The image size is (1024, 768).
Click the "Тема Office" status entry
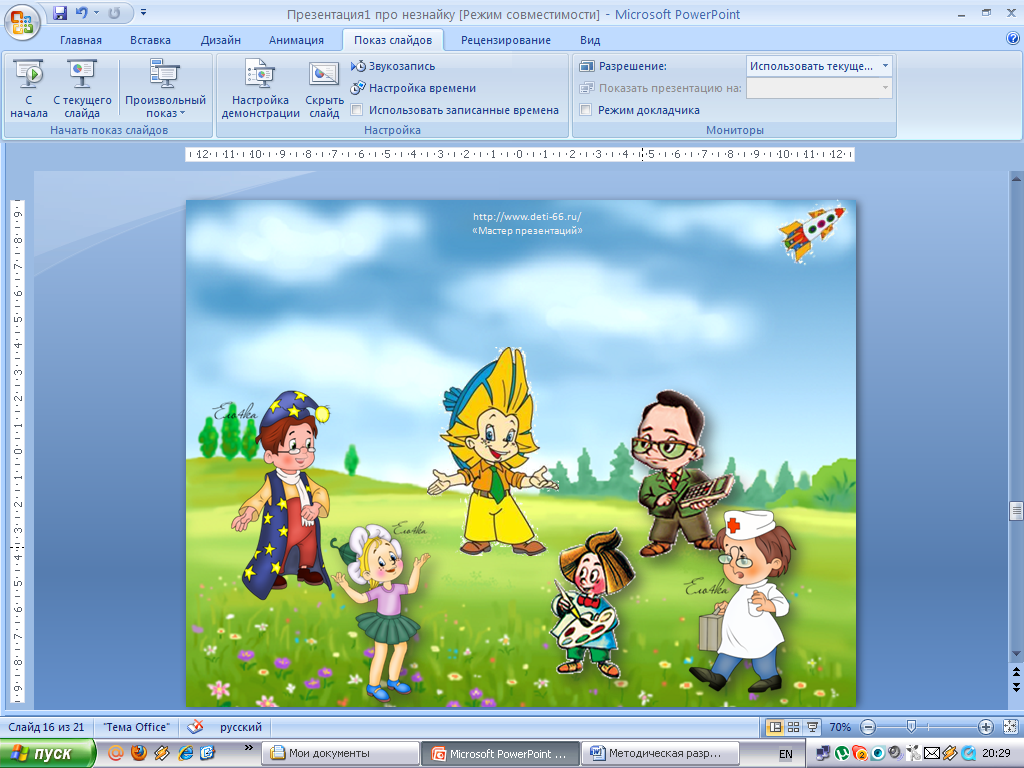pos(136,727)
